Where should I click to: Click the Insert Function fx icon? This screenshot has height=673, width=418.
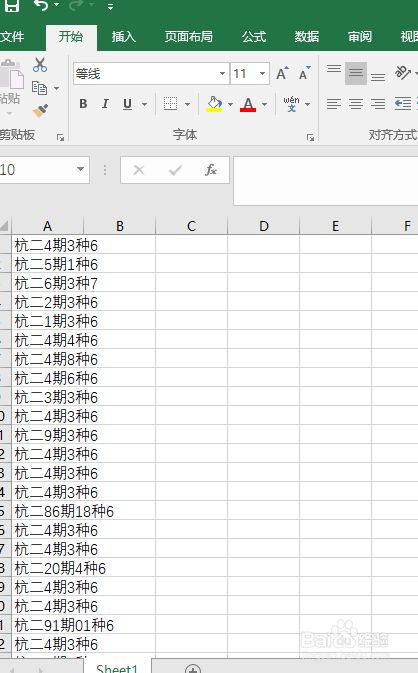211,170
